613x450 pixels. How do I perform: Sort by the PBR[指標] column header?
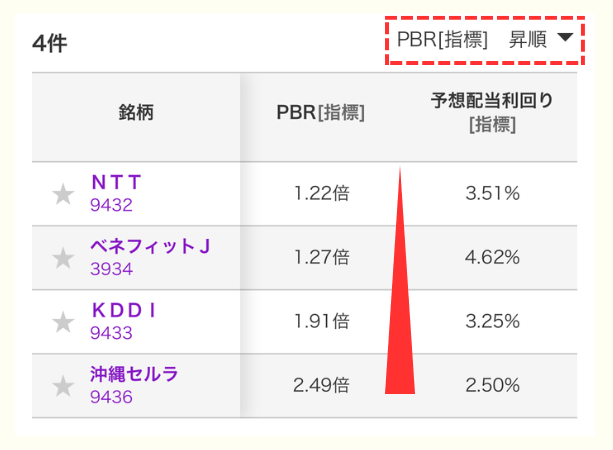tap(320, 112)
